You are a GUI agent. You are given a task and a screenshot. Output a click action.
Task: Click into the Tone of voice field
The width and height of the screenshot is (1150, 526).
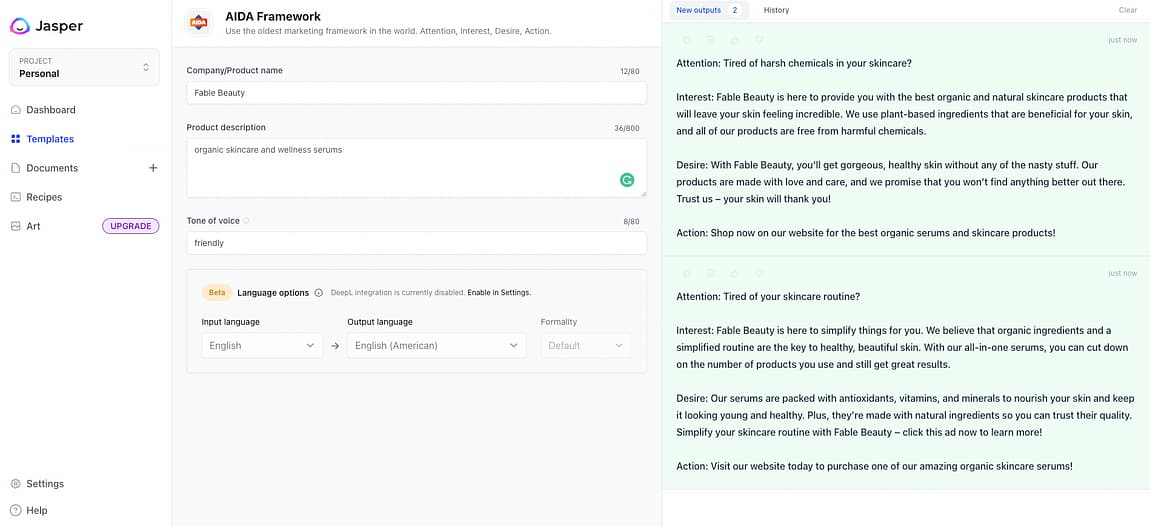click(x=416, y=243)
